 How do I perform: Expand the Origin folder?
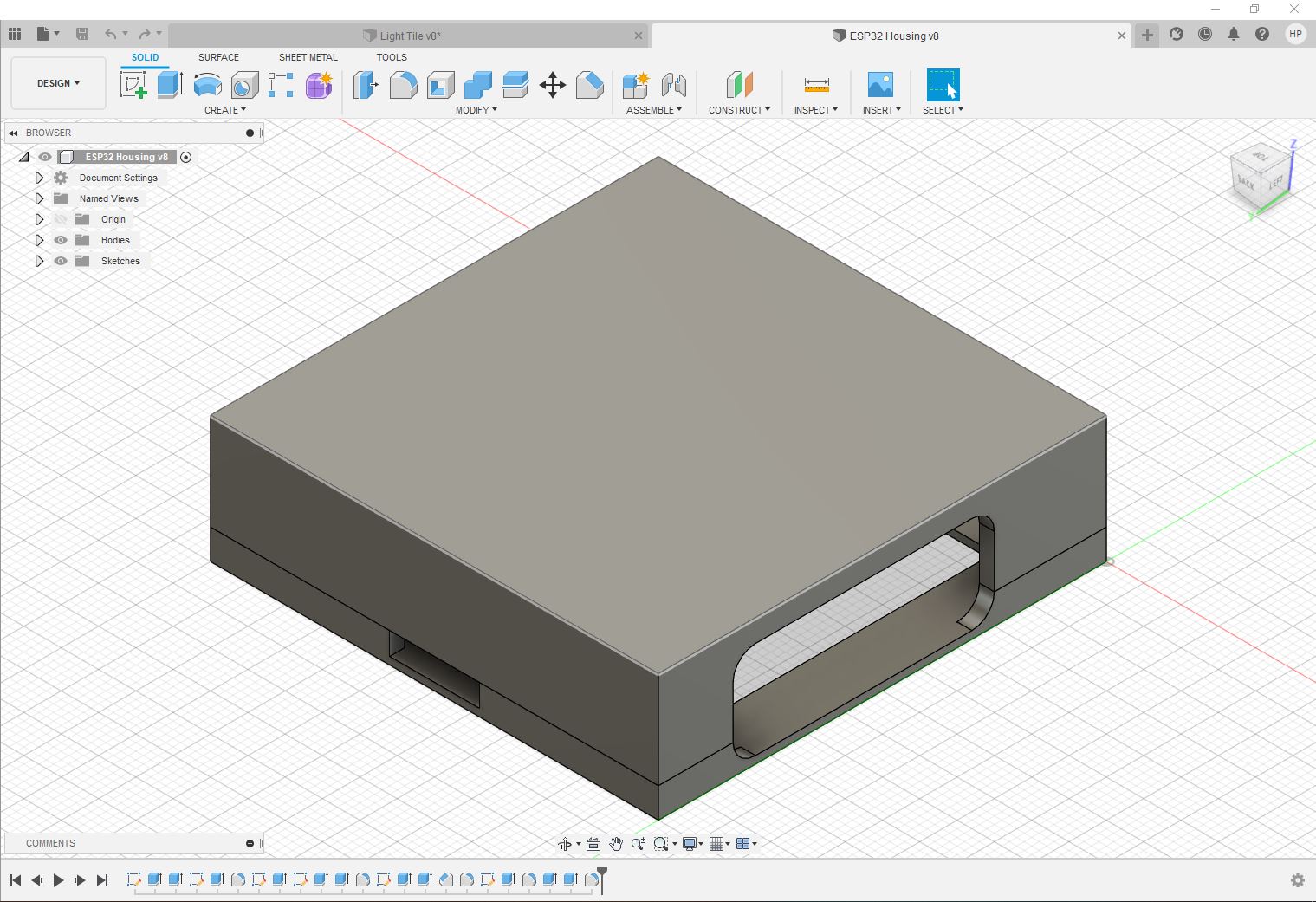39,219
